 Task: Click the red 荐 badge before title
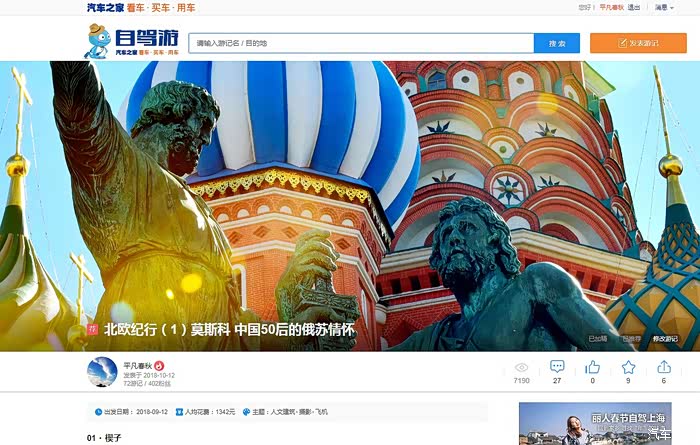coord(92,330)
